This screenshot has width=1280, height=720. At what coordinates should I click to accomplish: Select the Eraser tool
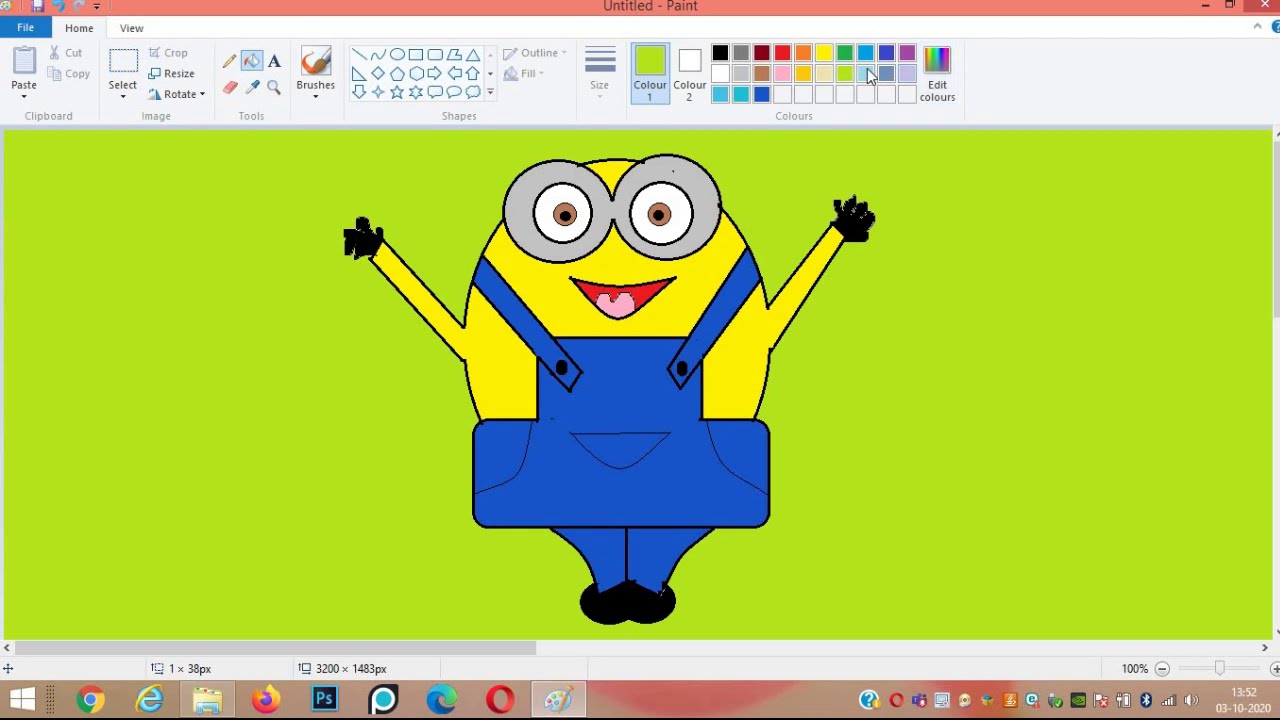229,87
